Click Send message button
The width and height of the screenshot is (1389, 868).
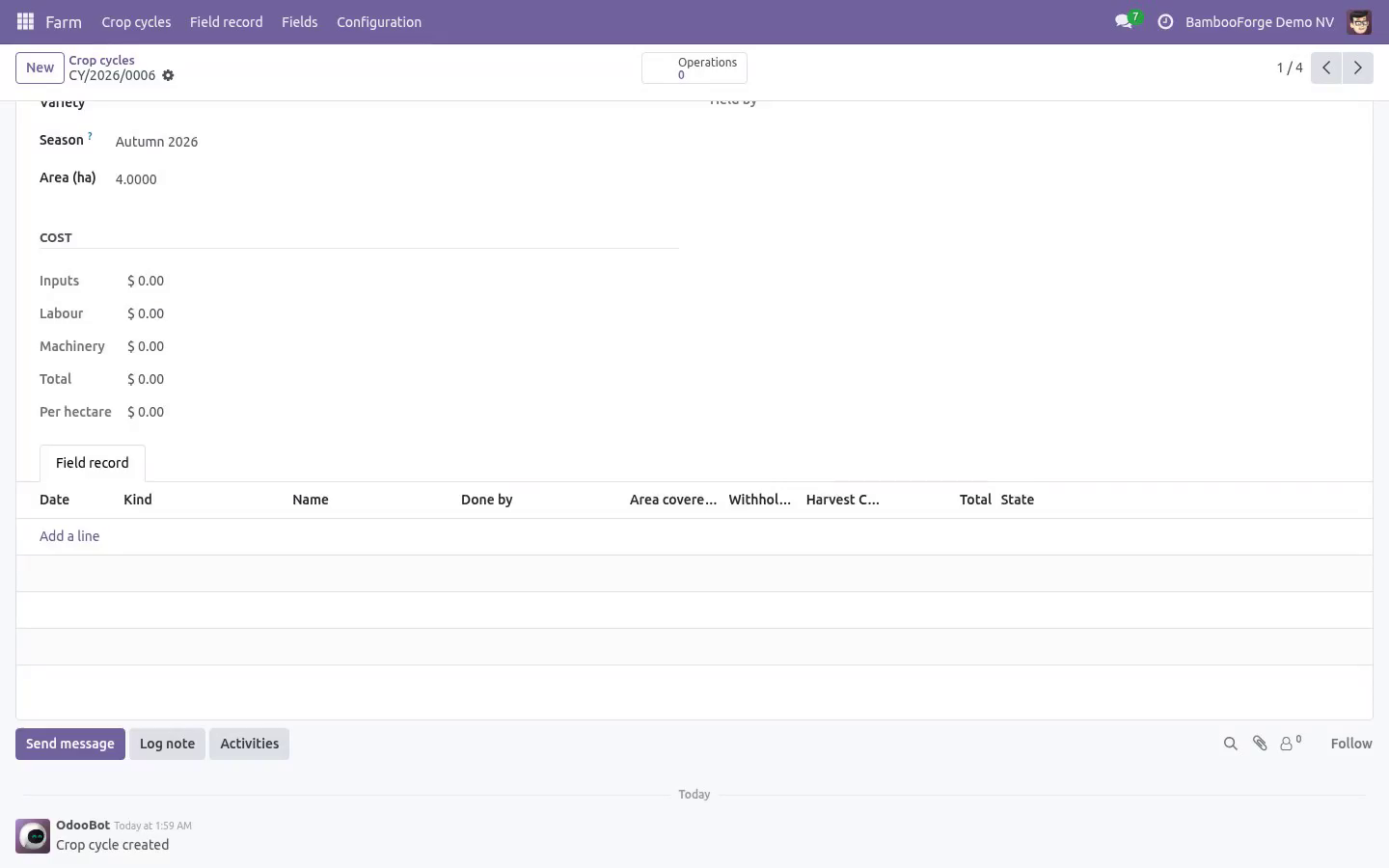(x=70, y=744)
